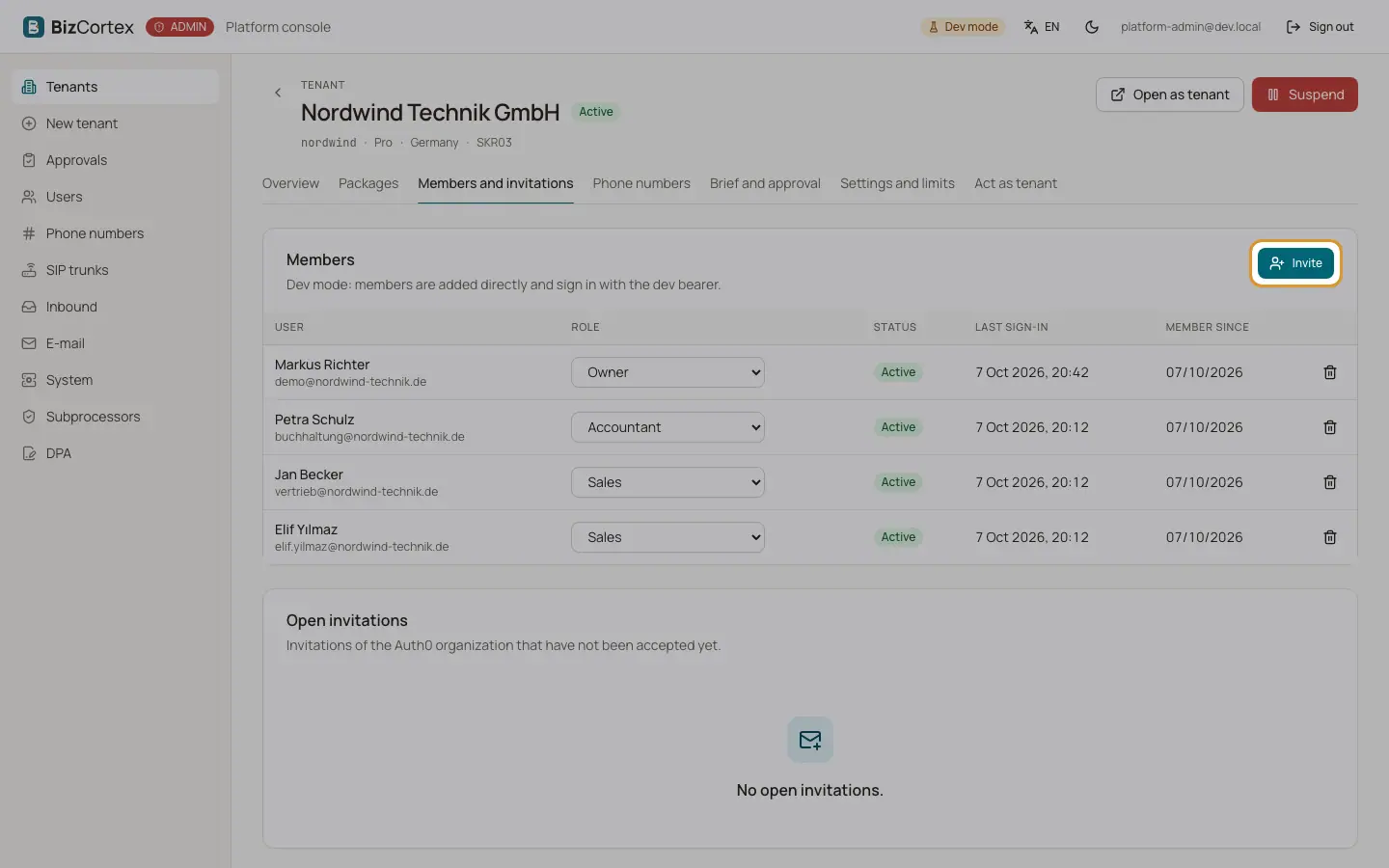Switch to Settings and limits tab
The width and height of the screenshot is (1389, 868).
click(897, 183)
